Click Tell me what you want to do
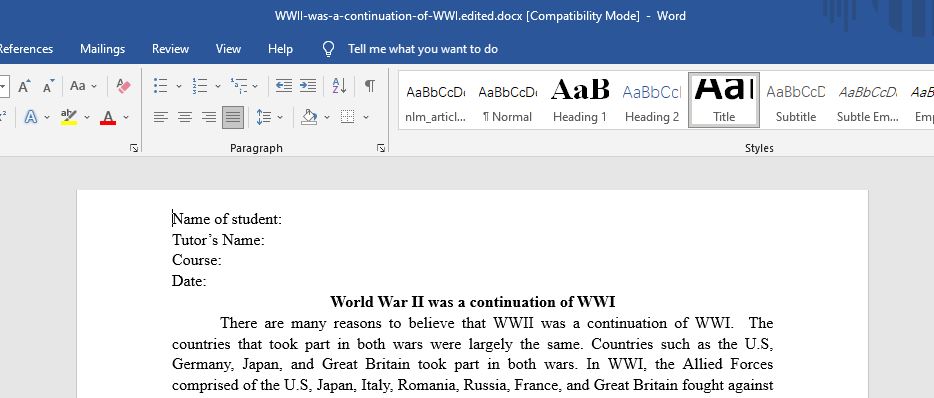The width and height of the screenshot is (934, 398). 422,49
